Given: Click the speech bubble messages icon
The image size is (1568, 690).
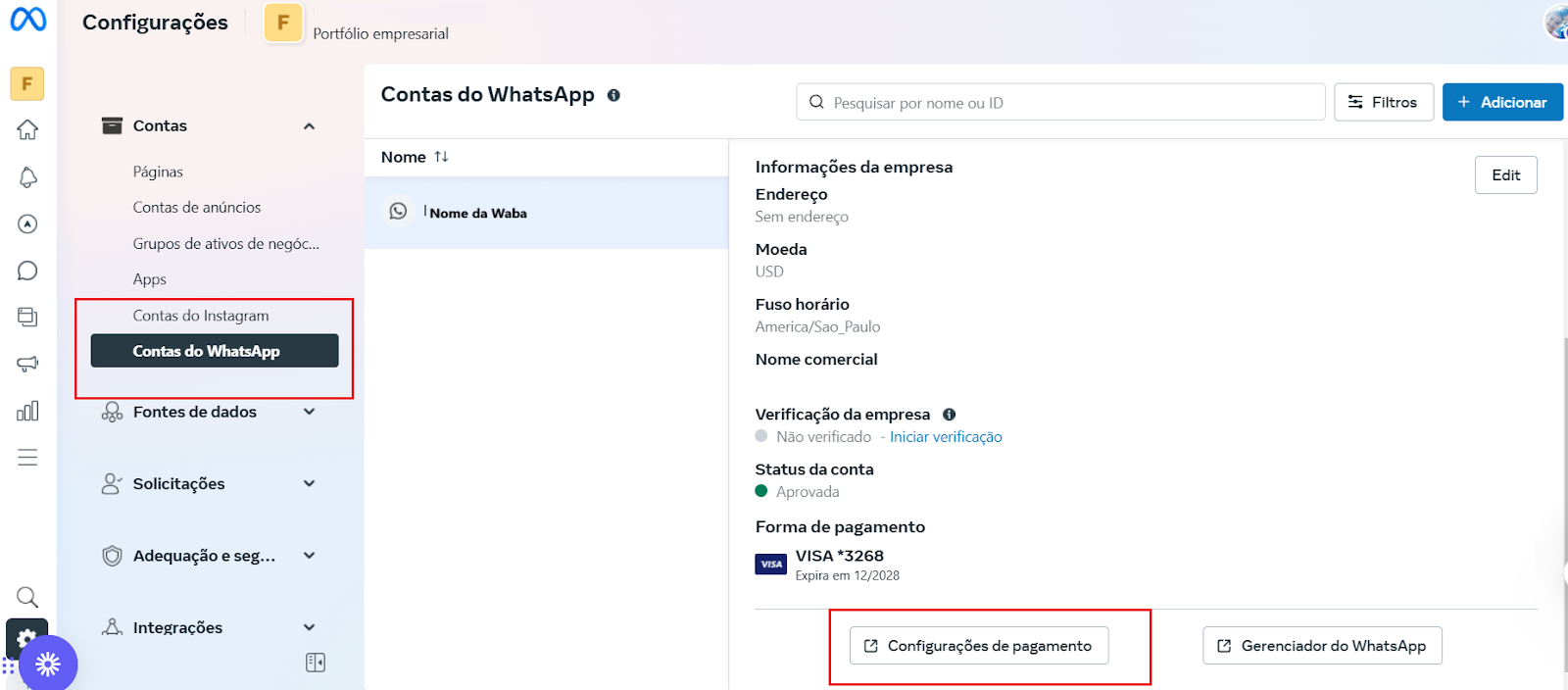Looking at the screenshot, I should (x=27, y=271).
